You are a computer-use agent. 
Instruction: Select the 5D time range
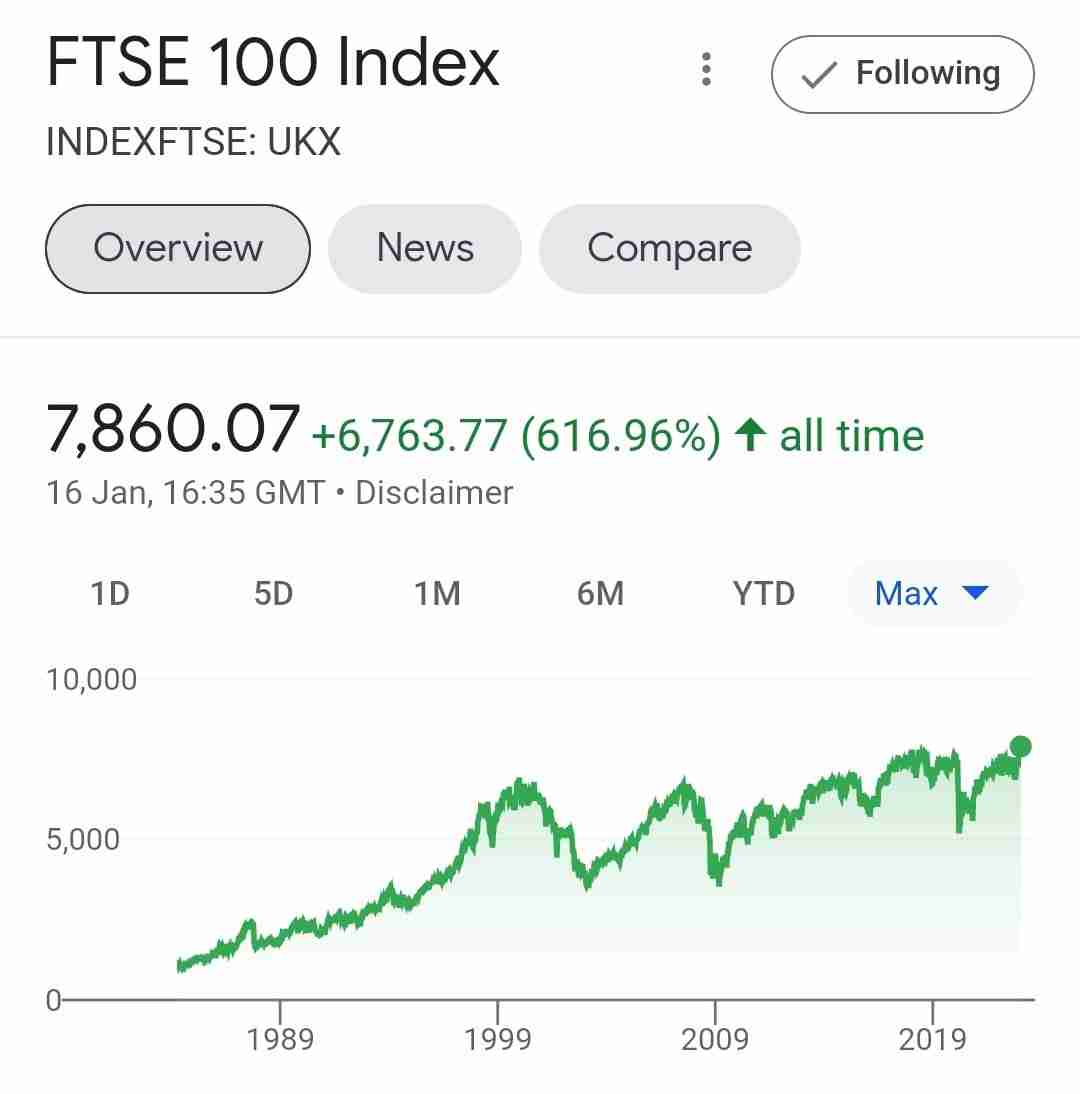[x=273, y=594]
